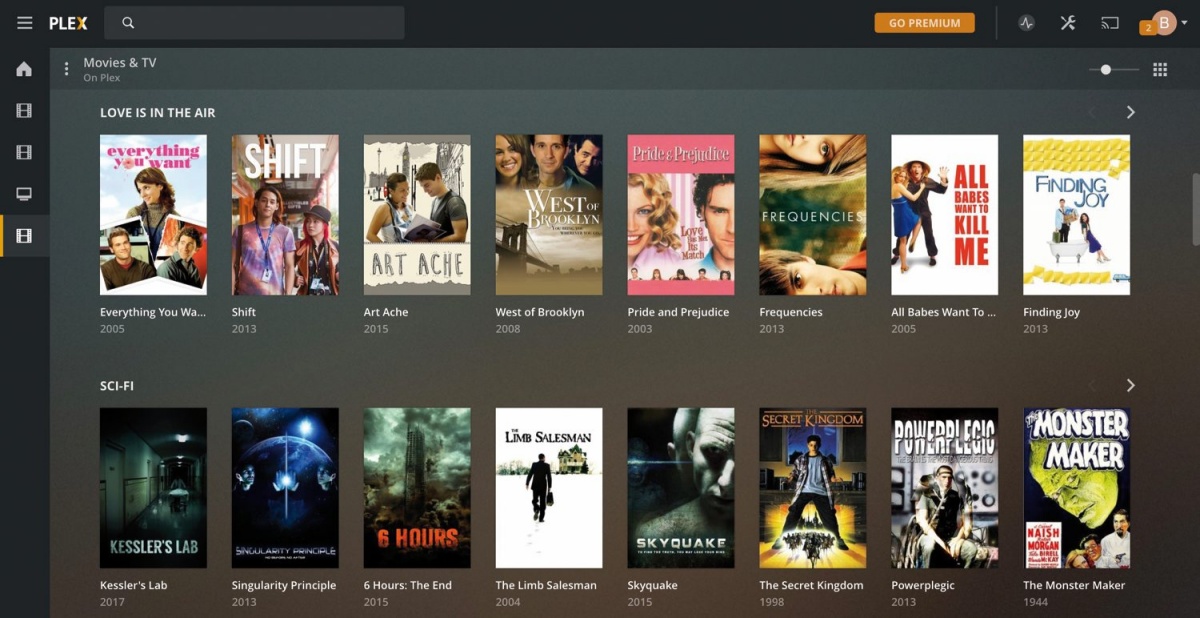Show next Love Is In The Air titles

coord(1130,112)
